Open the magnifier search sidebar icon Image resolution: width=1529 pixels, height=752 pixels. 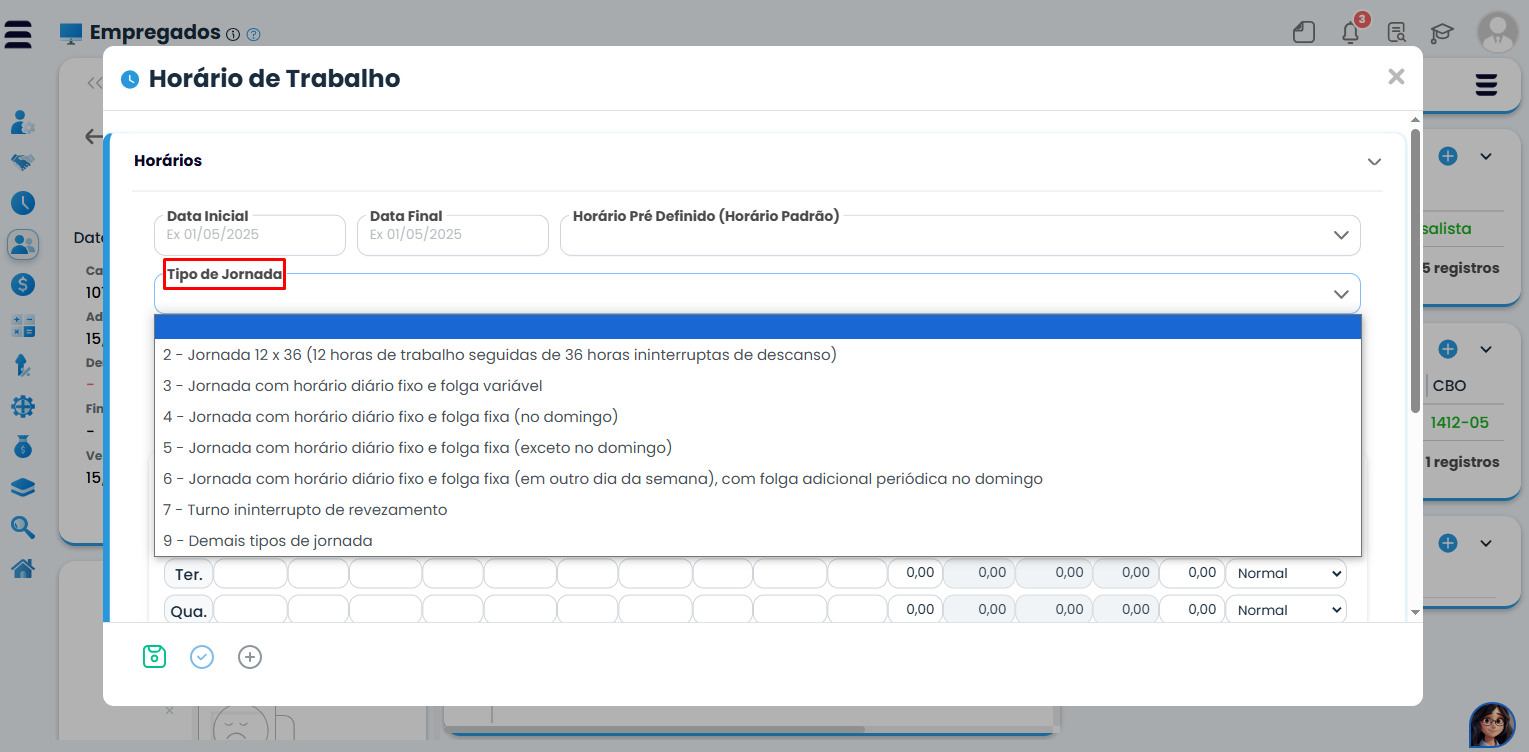click(x=23, y=527)
